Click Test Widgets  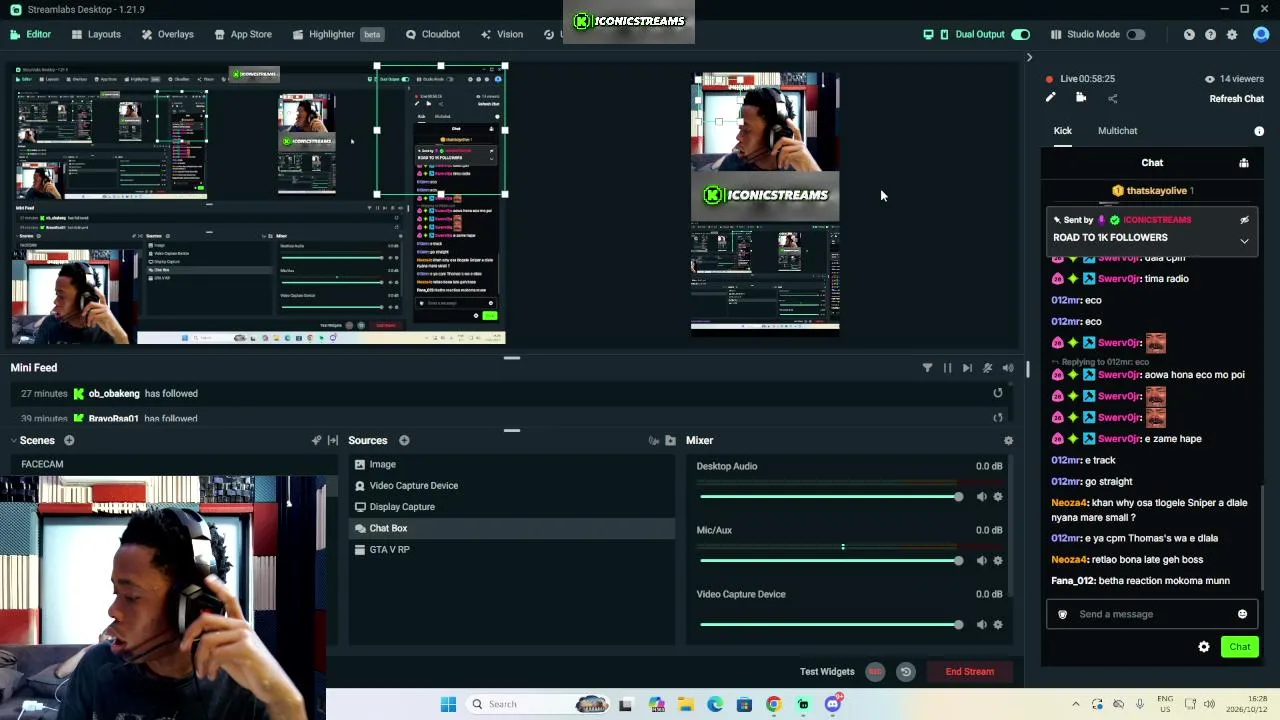[x=827, y=672]
